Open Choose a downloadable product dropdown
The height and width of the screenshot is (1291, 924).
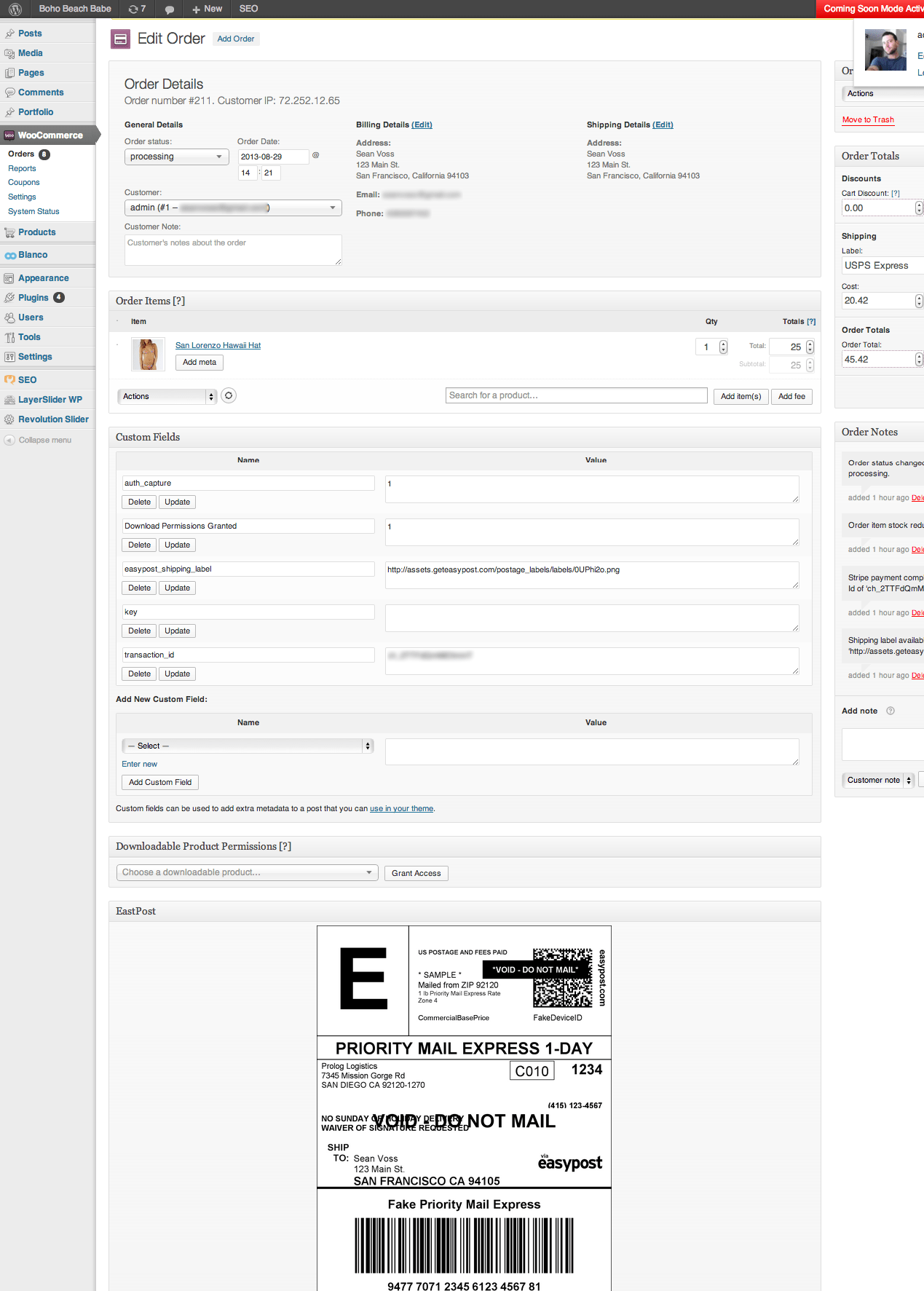point(248,872)
